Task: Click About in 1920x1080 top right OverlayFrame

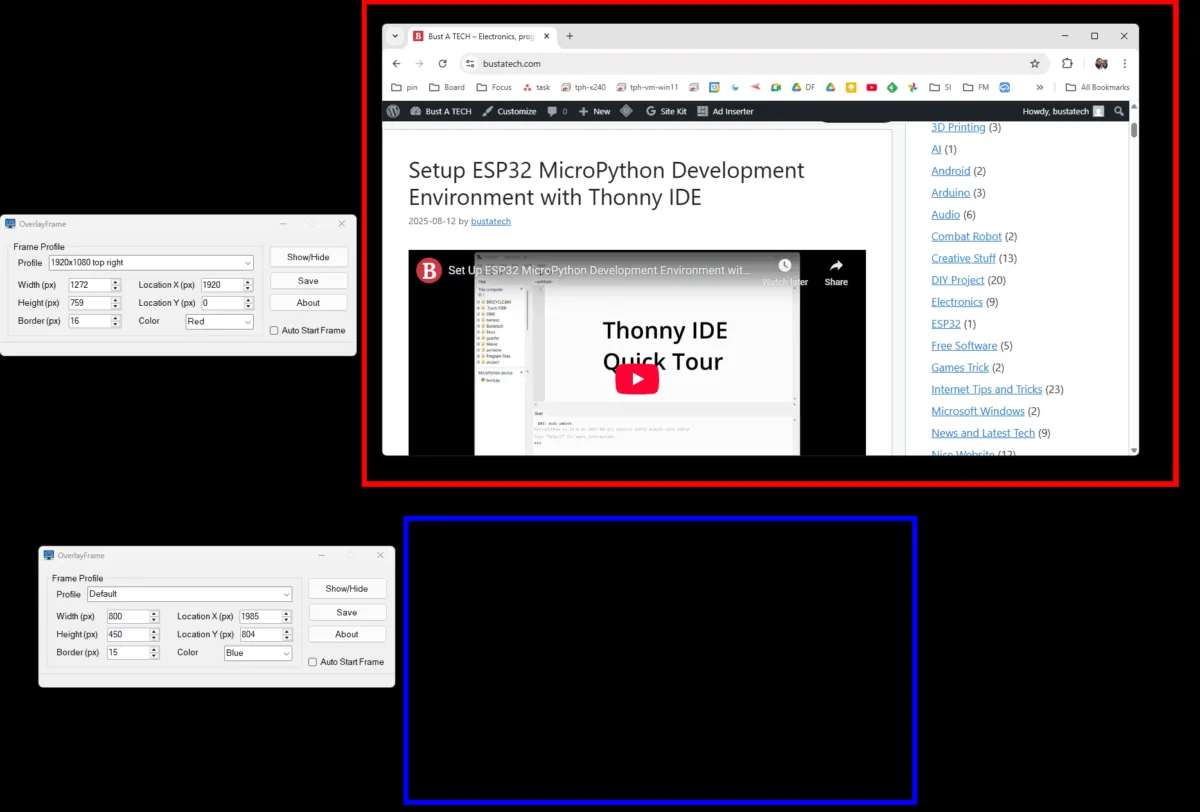Action: (308, 302)
